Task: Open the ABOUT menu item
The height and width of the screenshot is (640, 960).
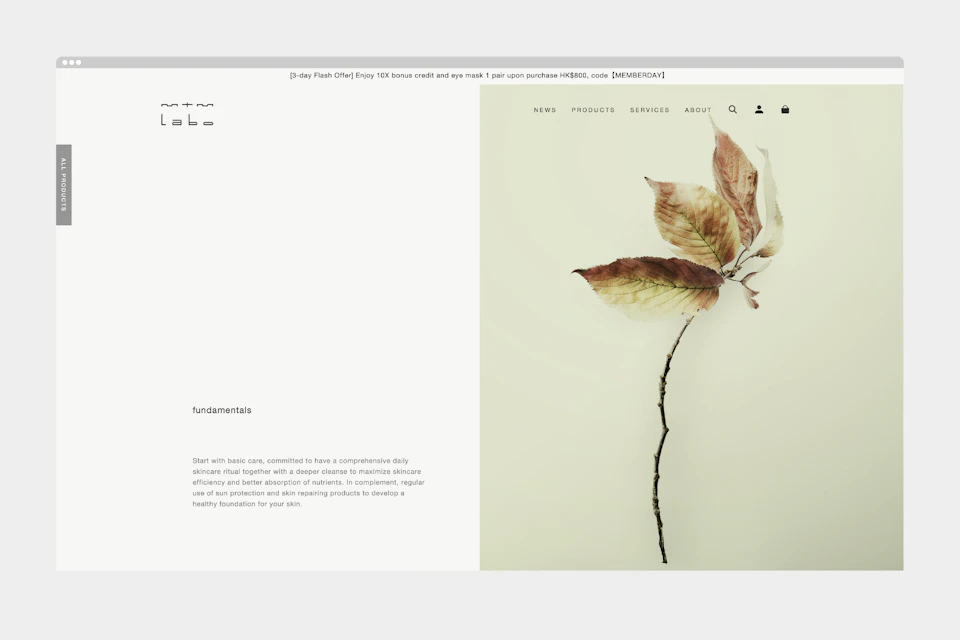Action: point(698,110)
